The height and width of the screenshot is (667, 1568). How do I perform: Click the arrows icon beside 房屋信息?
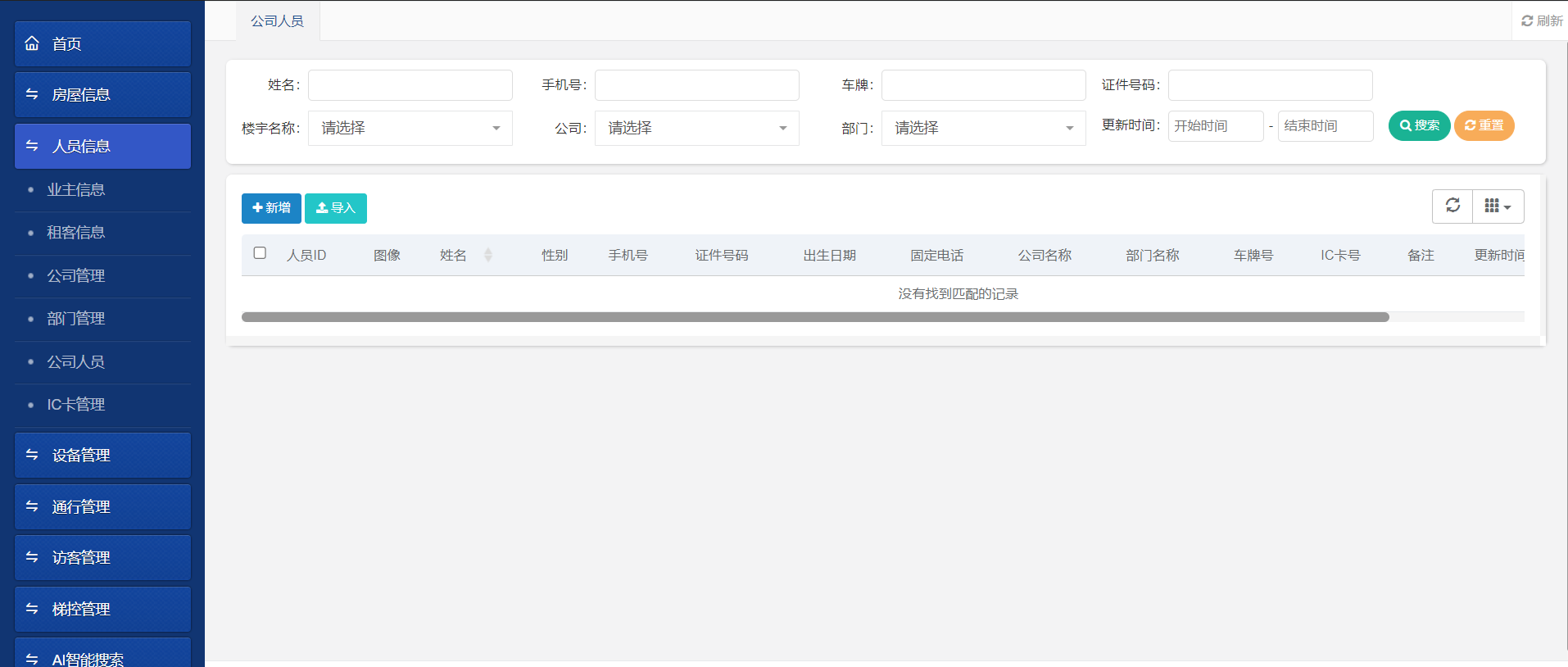click(x=32, y=94)
